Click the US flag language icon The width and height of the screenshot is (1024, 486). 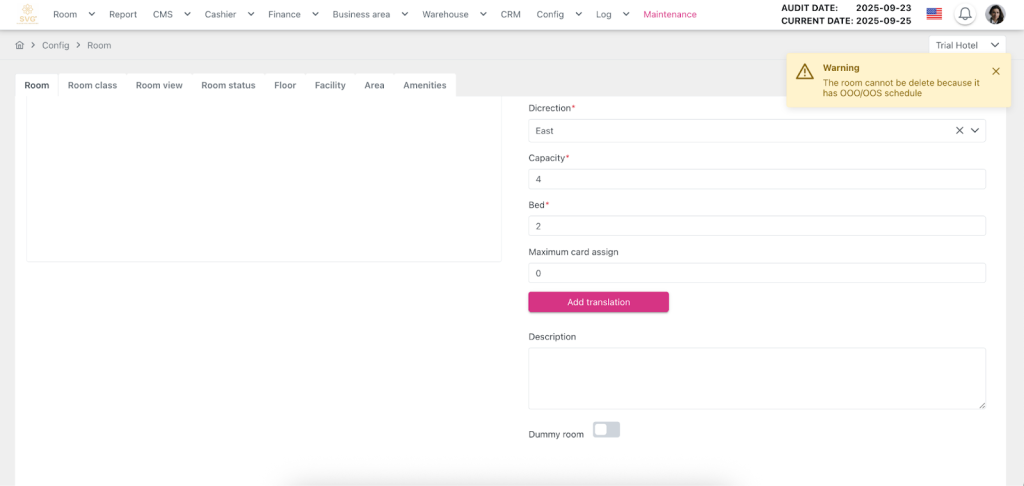click(x=934, y=14)
